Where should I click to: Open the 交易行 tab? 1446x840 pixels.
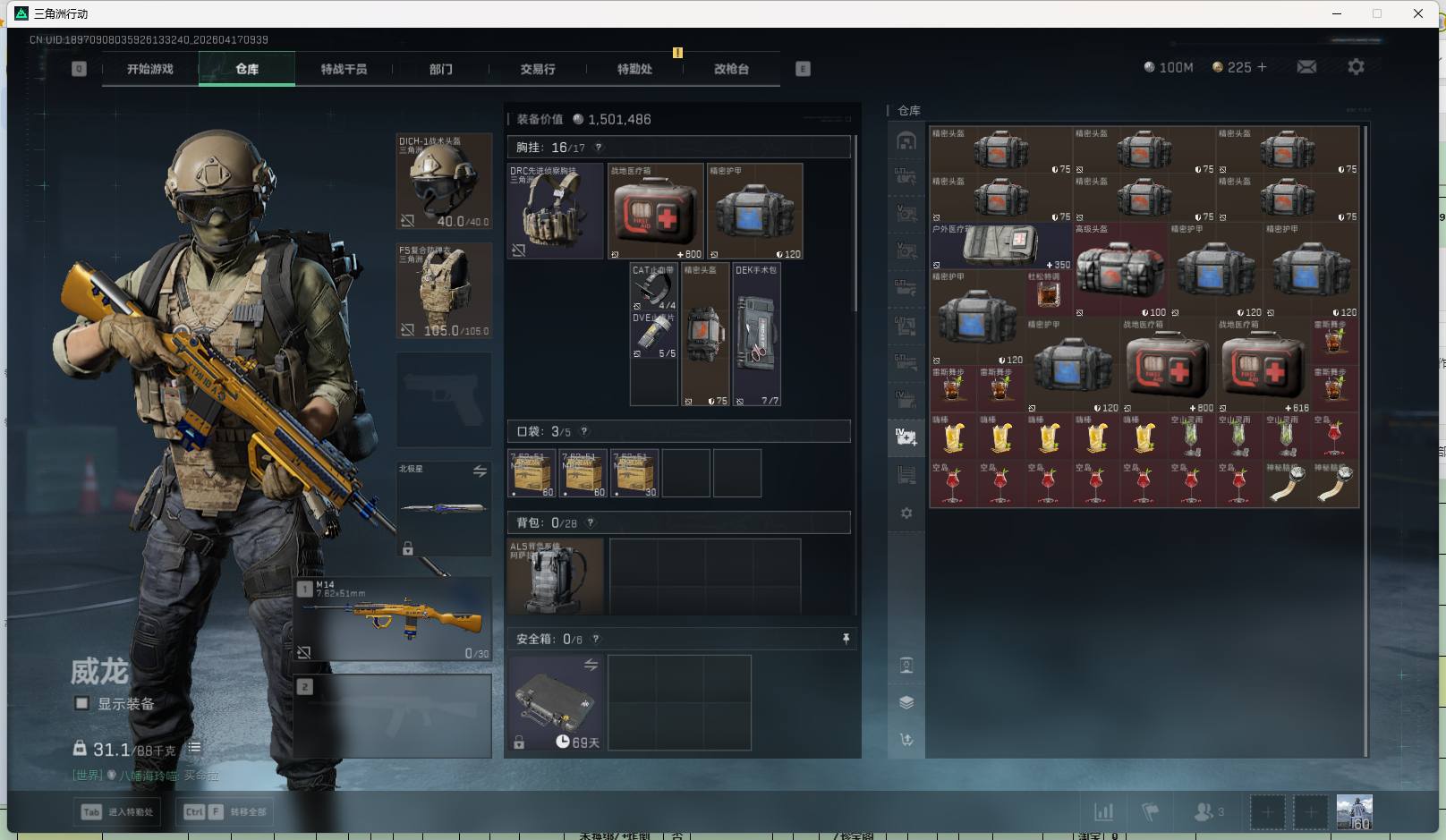(538, 69)
